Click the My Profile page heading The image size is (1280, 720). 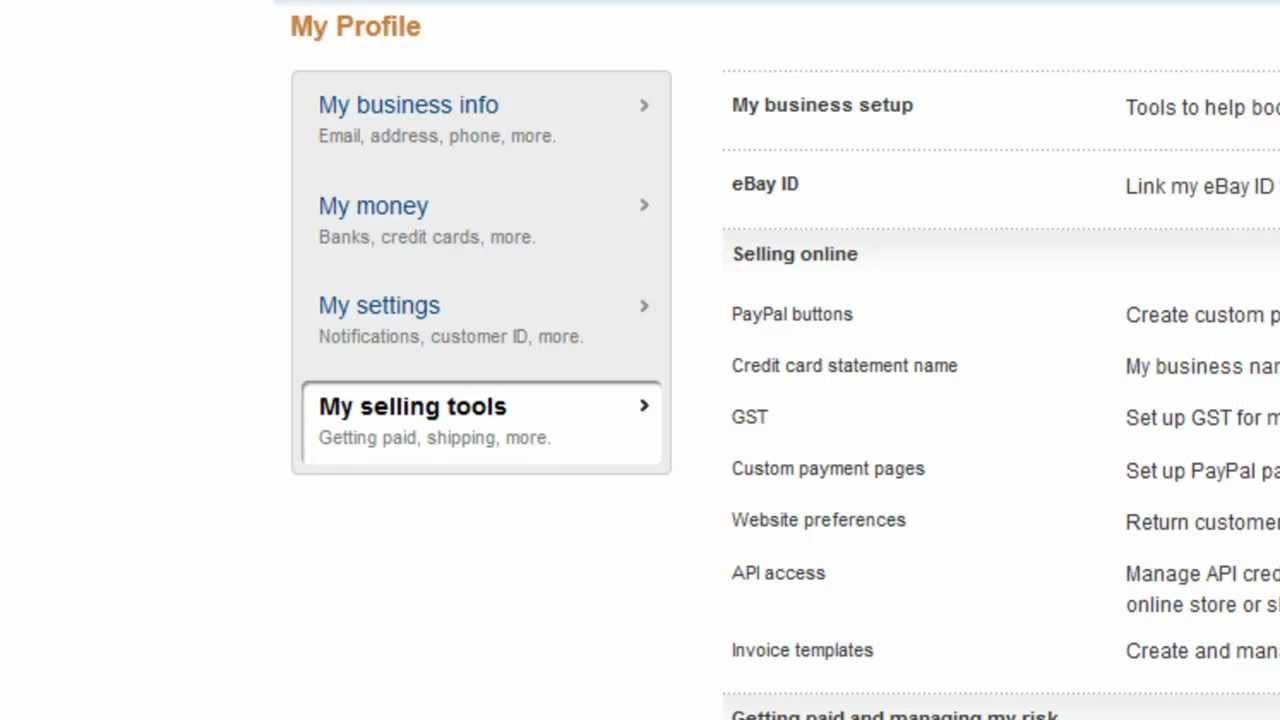point(355,27)
